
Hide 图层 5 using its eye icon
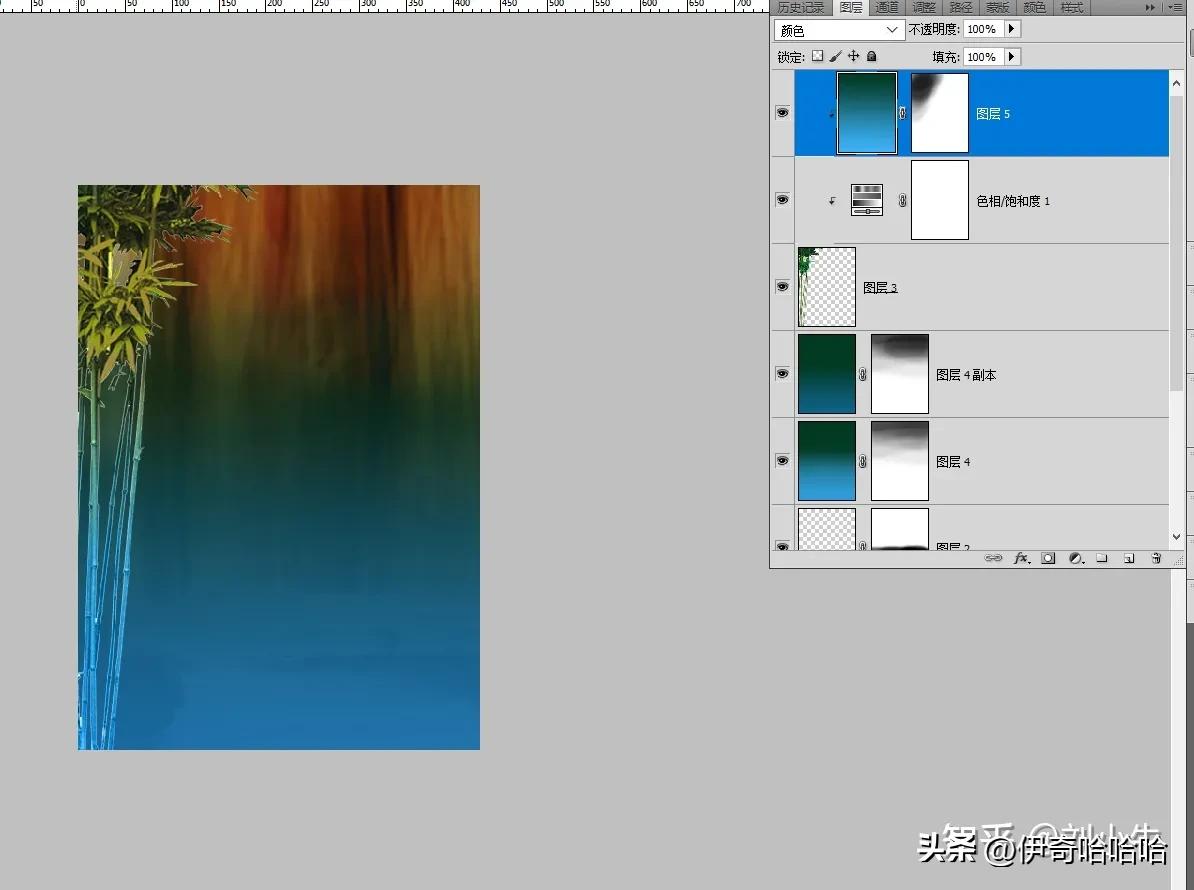(x=782, y=113)
